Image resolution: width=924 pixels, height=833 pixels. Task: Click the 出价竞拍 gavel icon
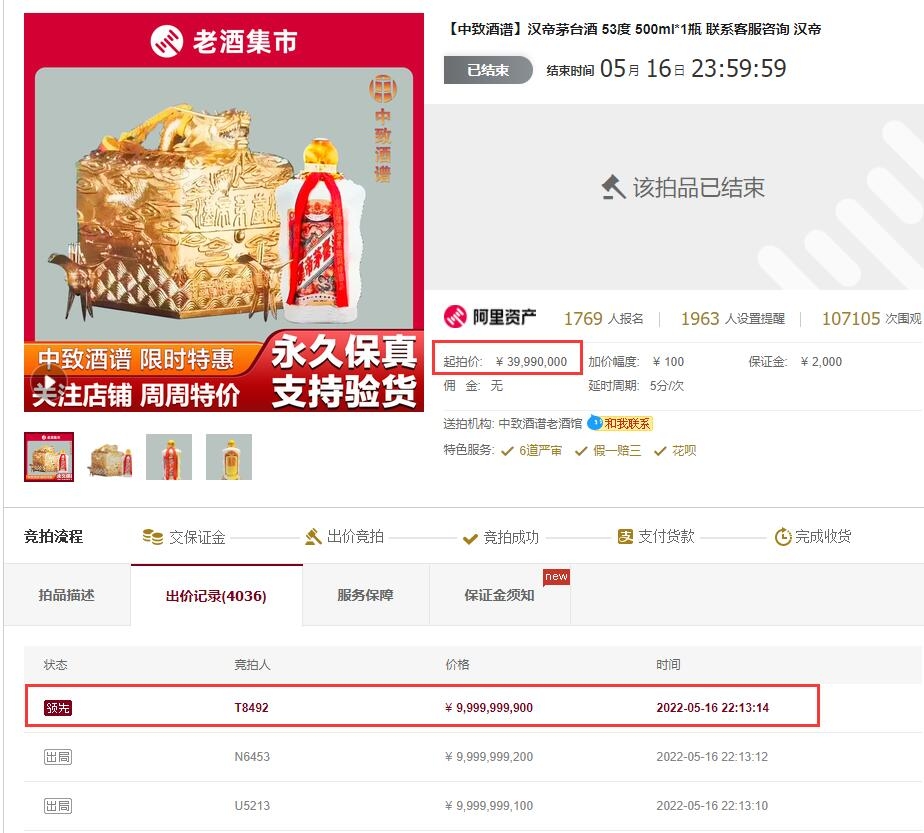(313, 537)
